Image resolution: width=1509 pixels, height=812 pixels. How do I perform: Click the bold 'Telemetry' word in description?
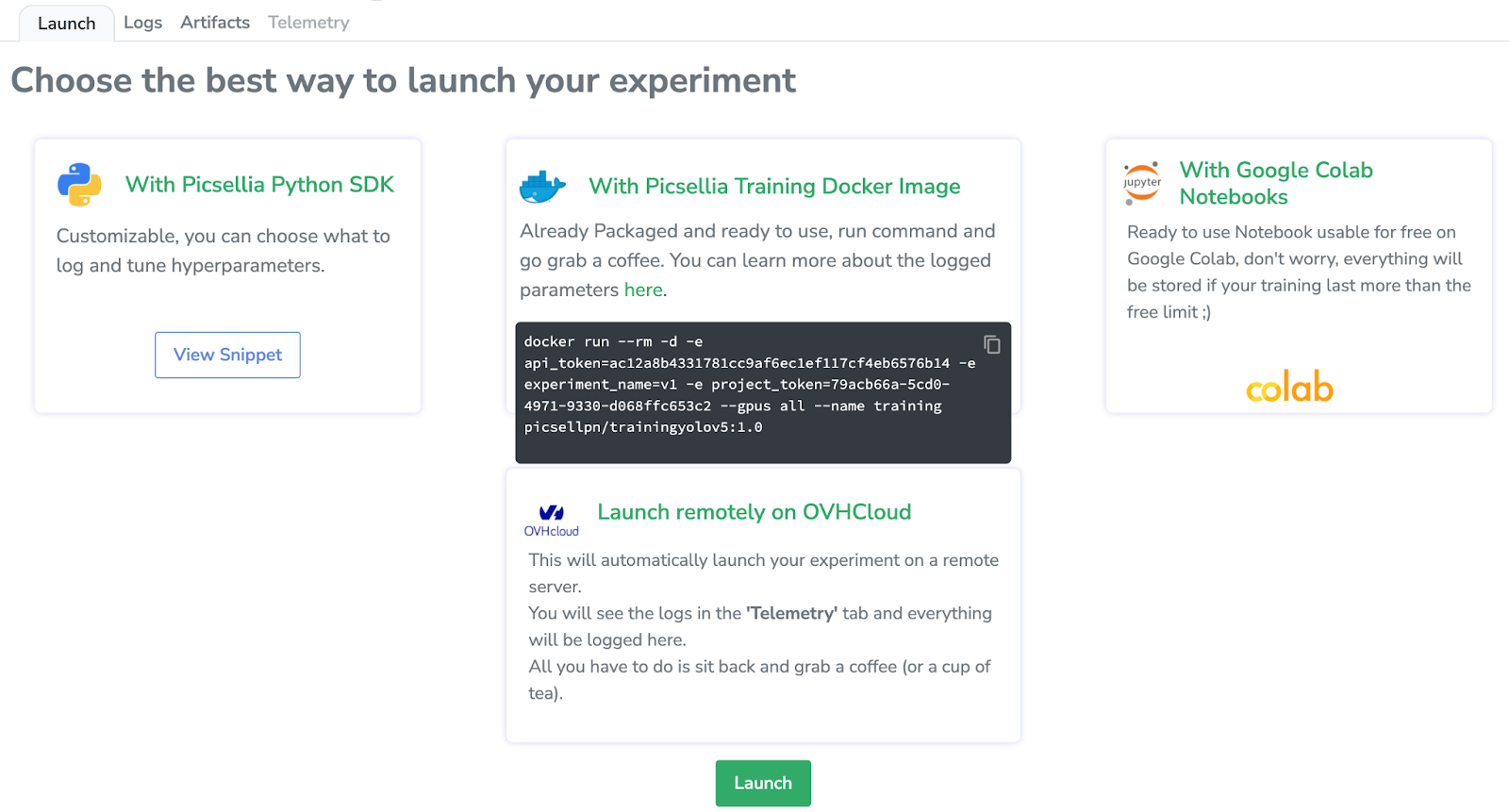tap(791, 613)
